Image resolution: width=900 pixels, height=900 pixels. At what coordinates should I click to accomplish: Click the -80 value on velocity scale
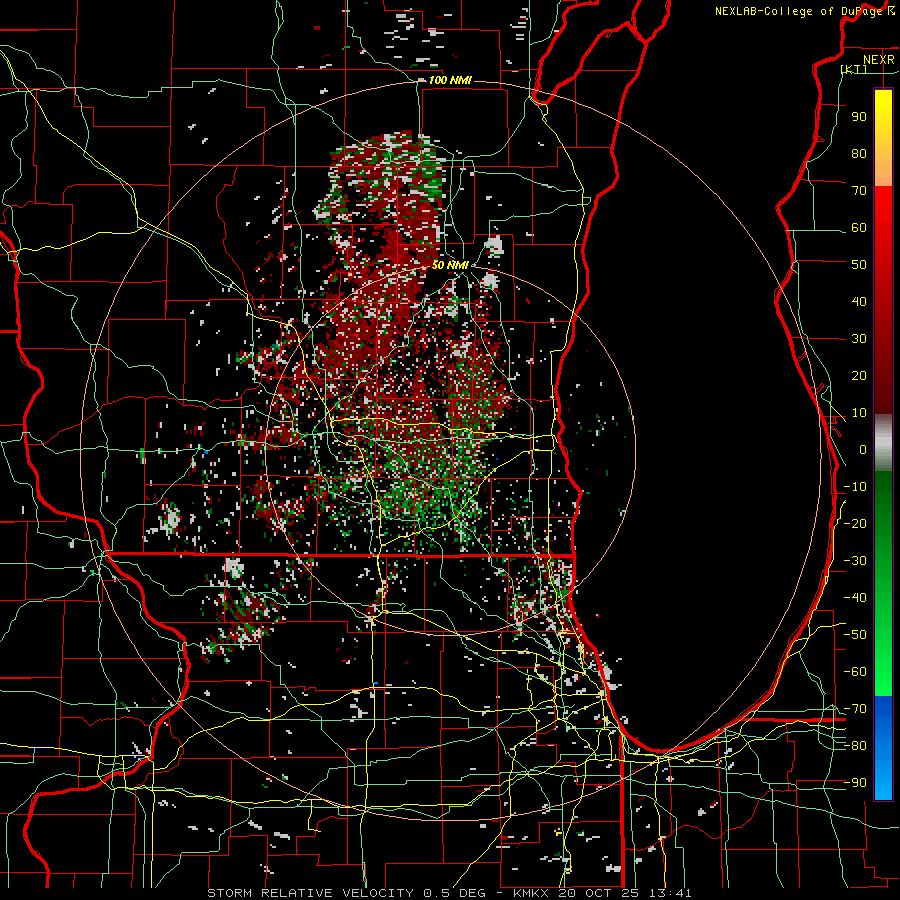pyautogui.click(x=855, y=746)
